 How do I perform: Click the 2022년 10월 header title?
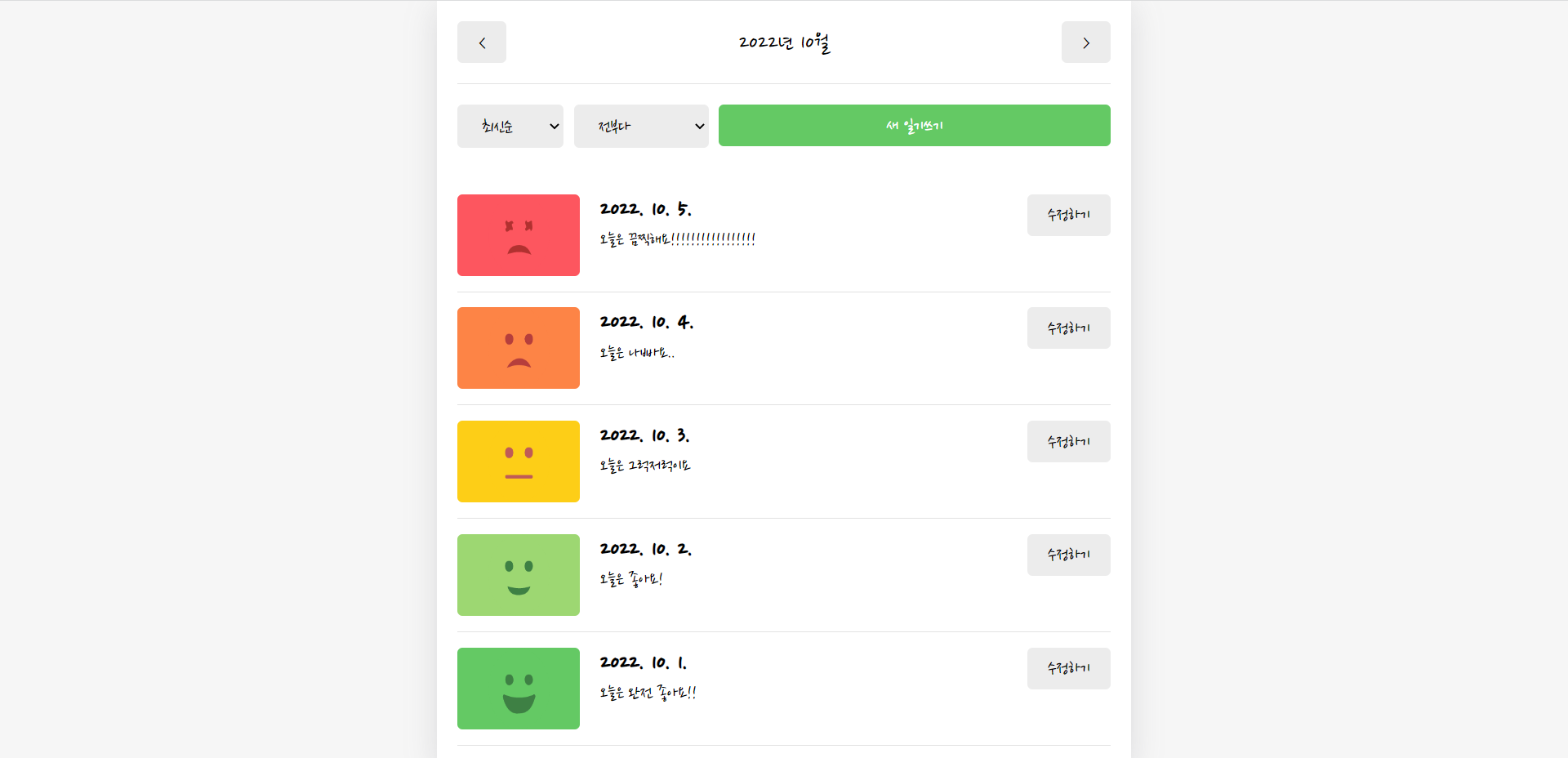pos(783,42)
